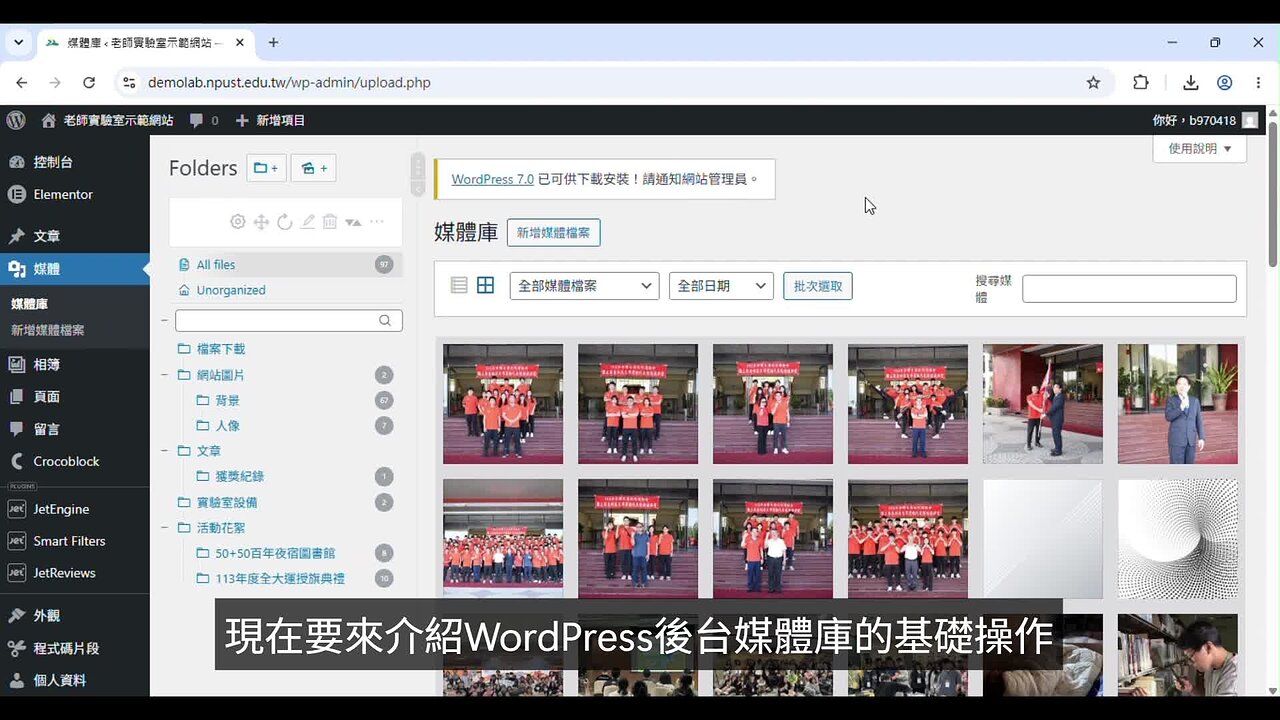Screen dimensions: 1280x720
Task: Open the tab search chevron
Action: 18,43
